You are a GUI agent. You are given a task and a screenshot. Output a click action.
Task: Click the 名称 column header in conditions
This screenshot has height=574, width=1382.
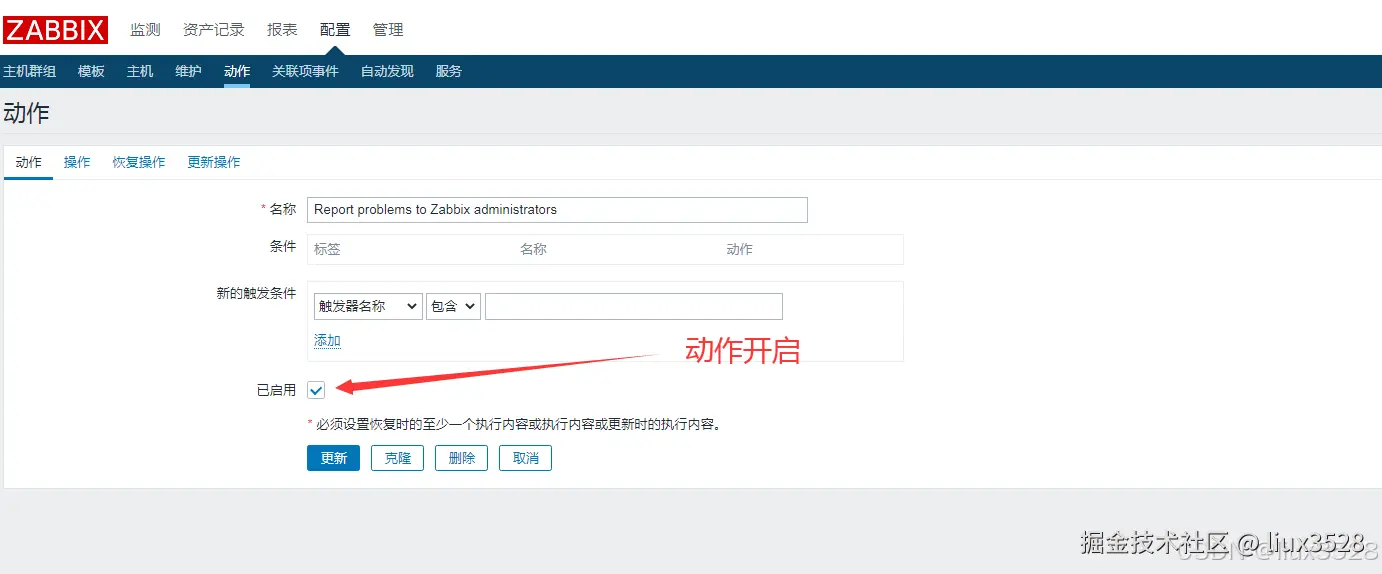point(533,249)
